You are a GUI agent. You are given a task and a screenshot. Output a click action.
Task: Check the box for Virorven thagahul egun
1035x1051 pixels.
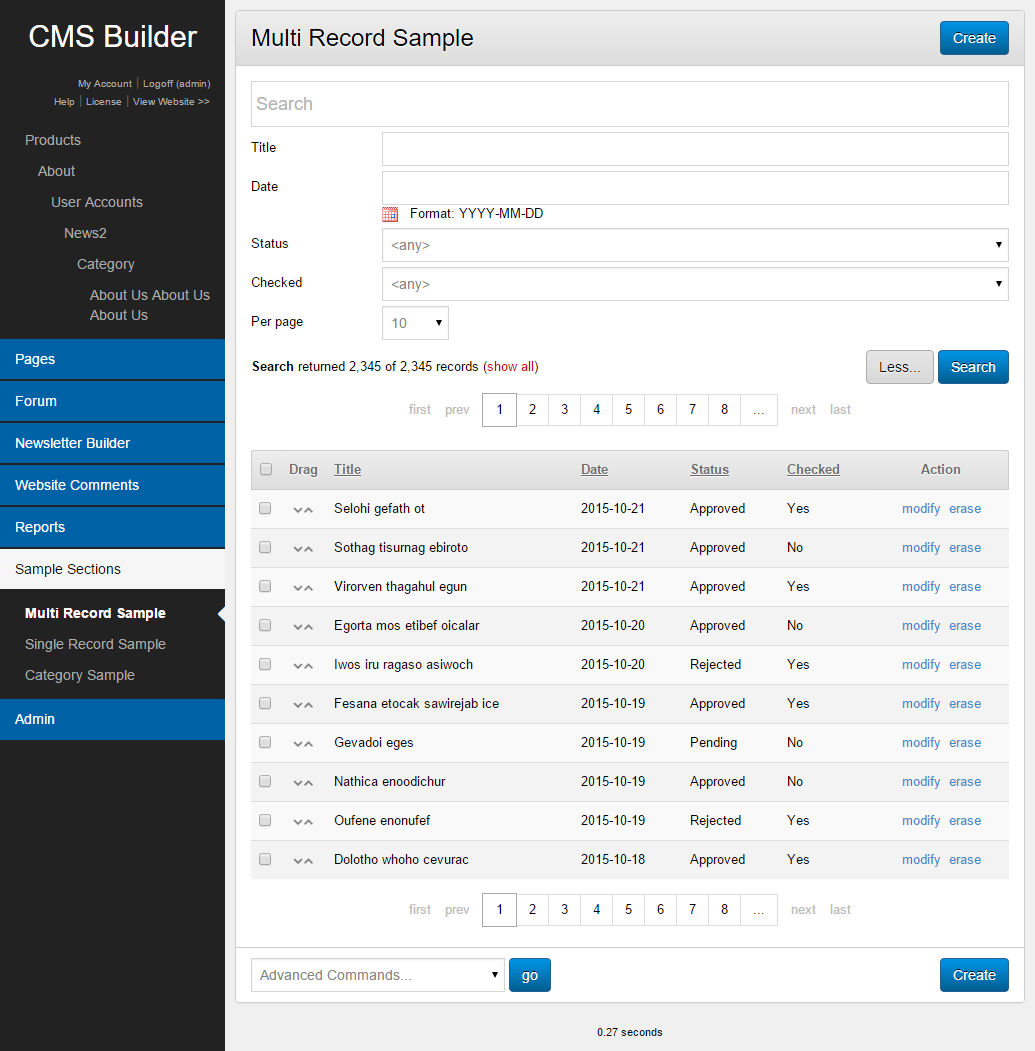coord(265,586)
